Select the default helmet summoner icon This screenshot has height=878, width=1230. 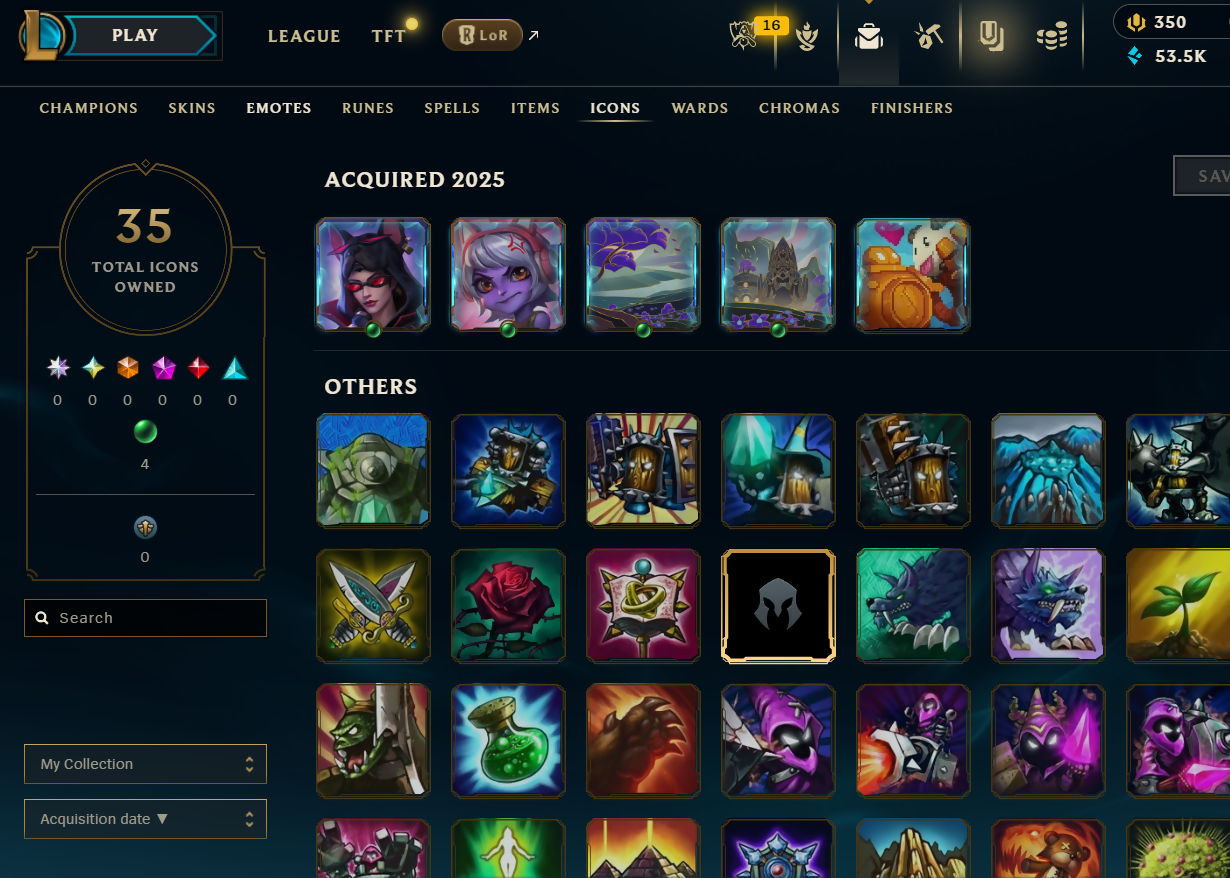(778, 606)
